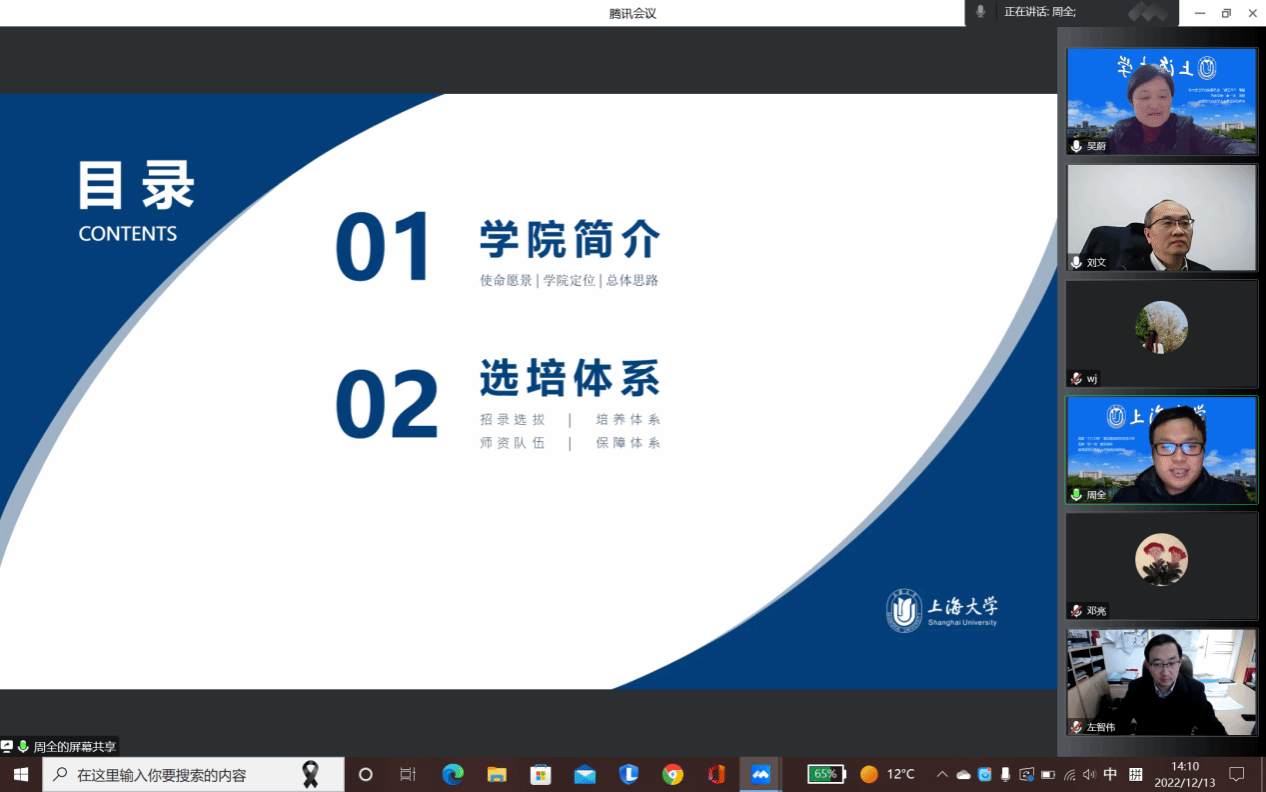The image size is (1266, 792).
Task: Click the speaking-indicator microphone in the top bar
Action: click(978, 13)
